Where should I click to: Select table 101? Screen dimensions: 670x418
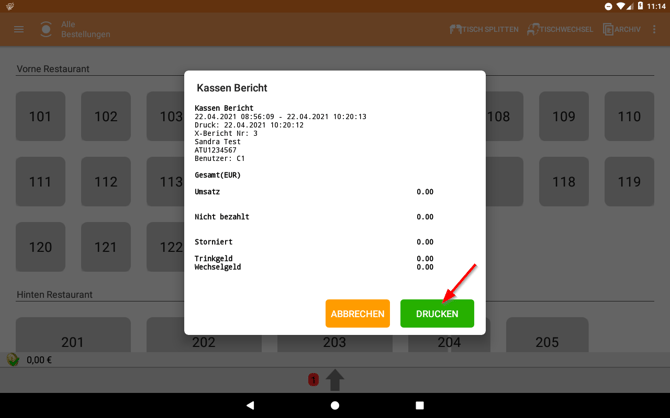pos(41,116)
